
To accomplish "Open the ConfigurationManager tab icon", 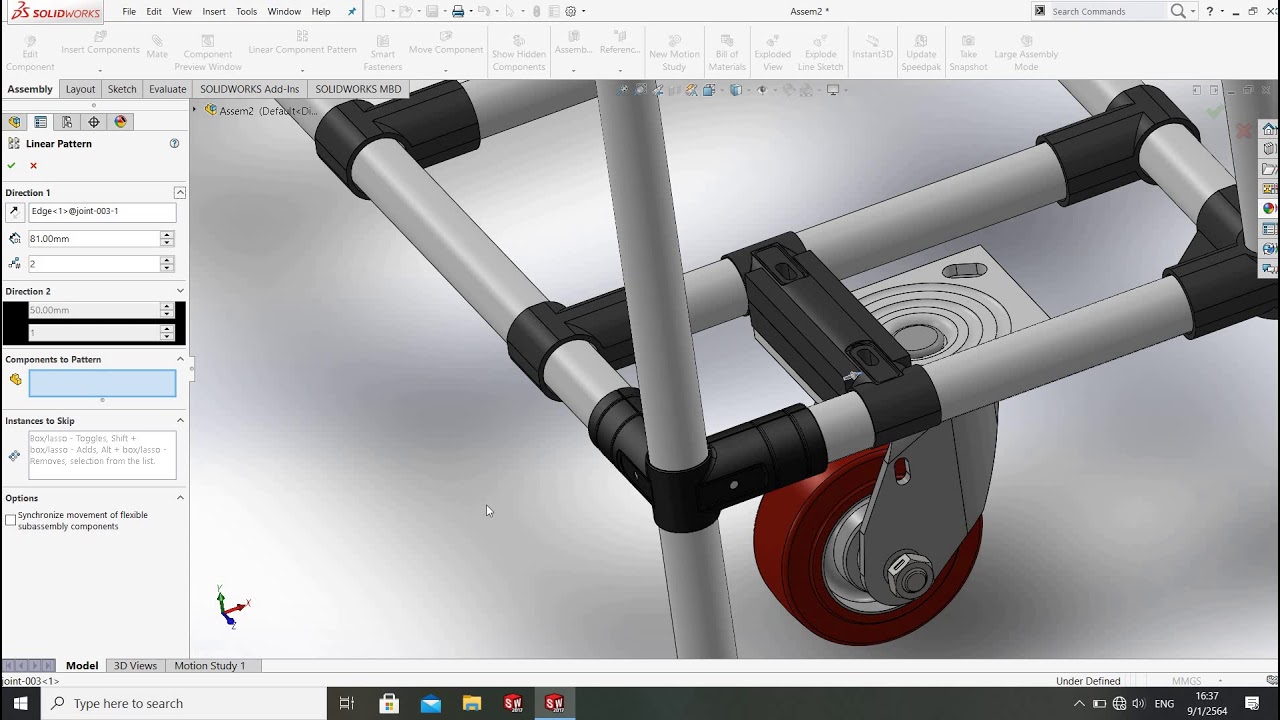I will pyautogui.click(x=67, y=122).
